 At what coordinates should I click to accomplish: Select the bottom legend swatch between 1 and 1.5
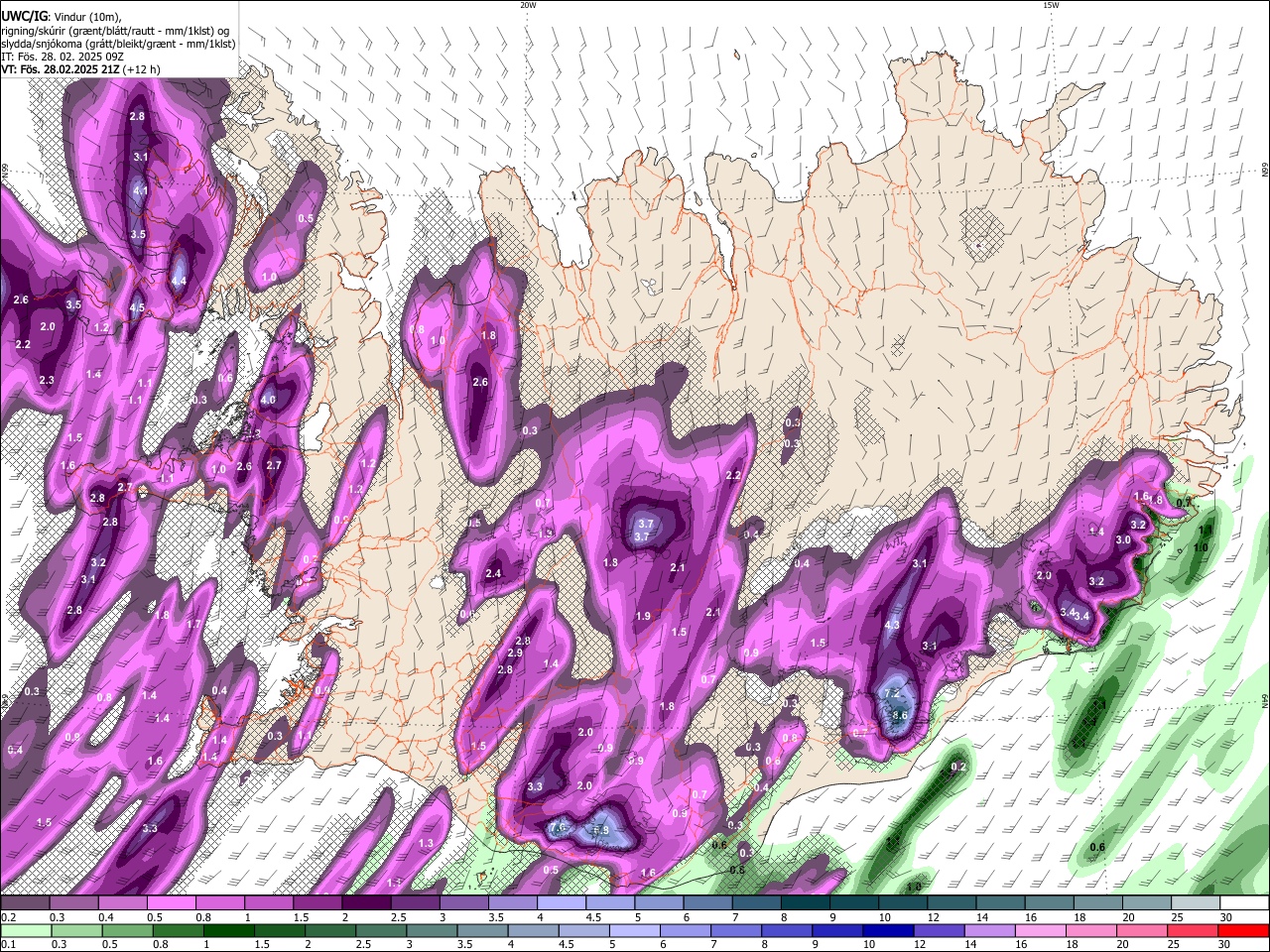tap(228, 931)
